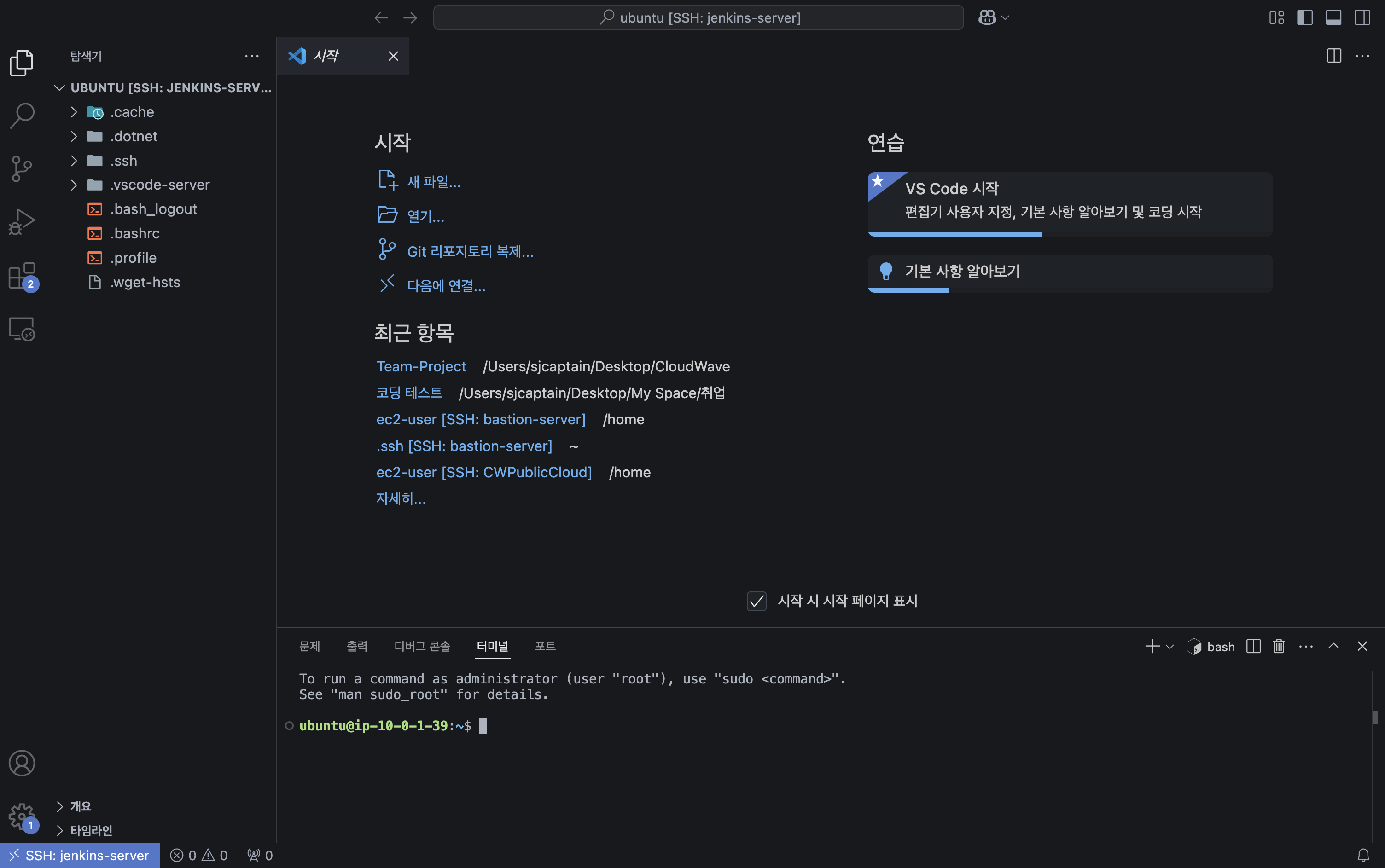Expand the .vscode-server folder
Screen dimensions: 1385x868
pos(160,185)
